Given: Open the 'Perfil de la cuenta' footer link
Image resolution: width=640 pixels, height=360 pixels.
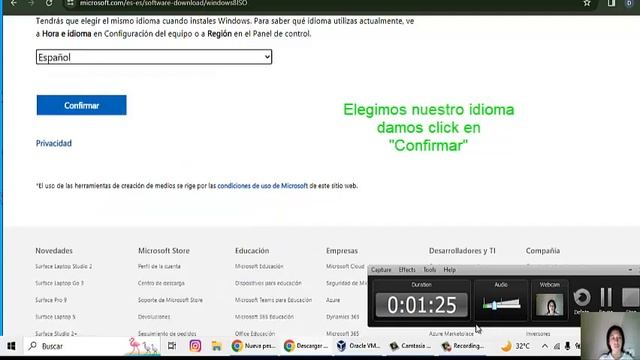Looking at the screenshot, I should (x=159, y=266).
